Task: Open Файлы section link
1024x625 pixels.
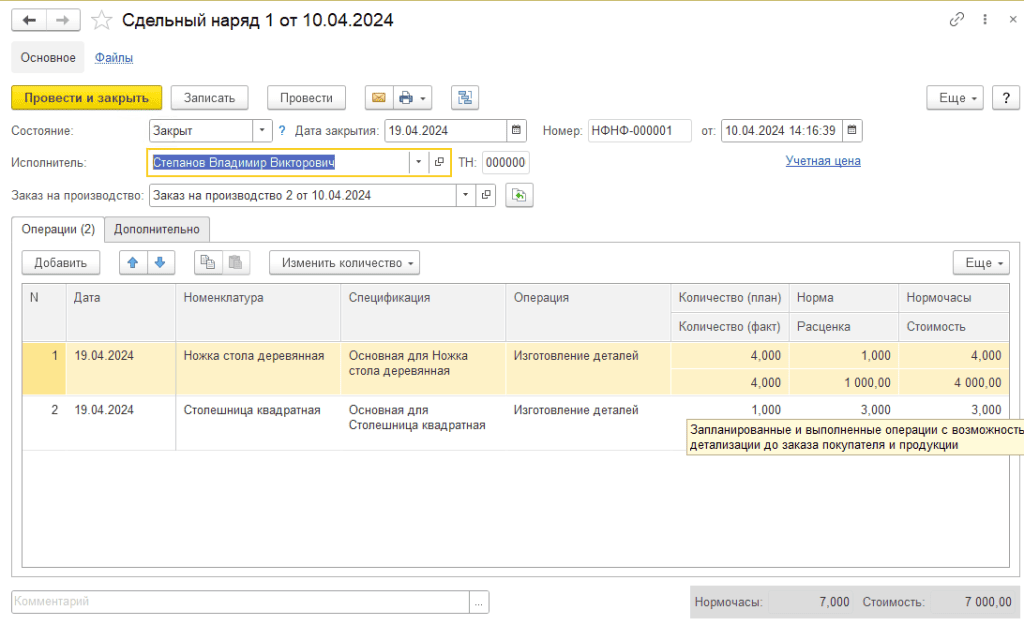Action: click(x=114, y=57)
